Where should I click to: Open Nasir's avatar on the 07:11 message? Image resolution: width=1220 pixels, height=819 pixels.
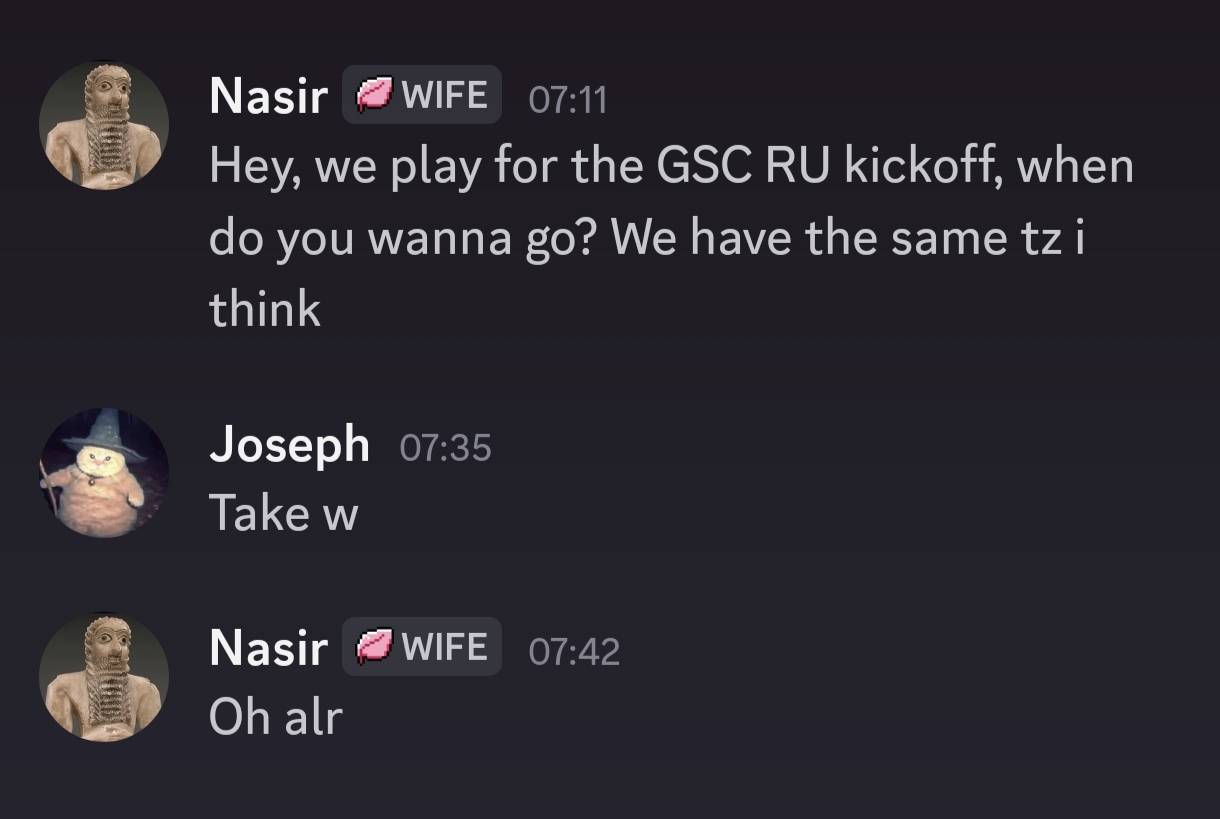pyautogui.click(x=104, y=125)
